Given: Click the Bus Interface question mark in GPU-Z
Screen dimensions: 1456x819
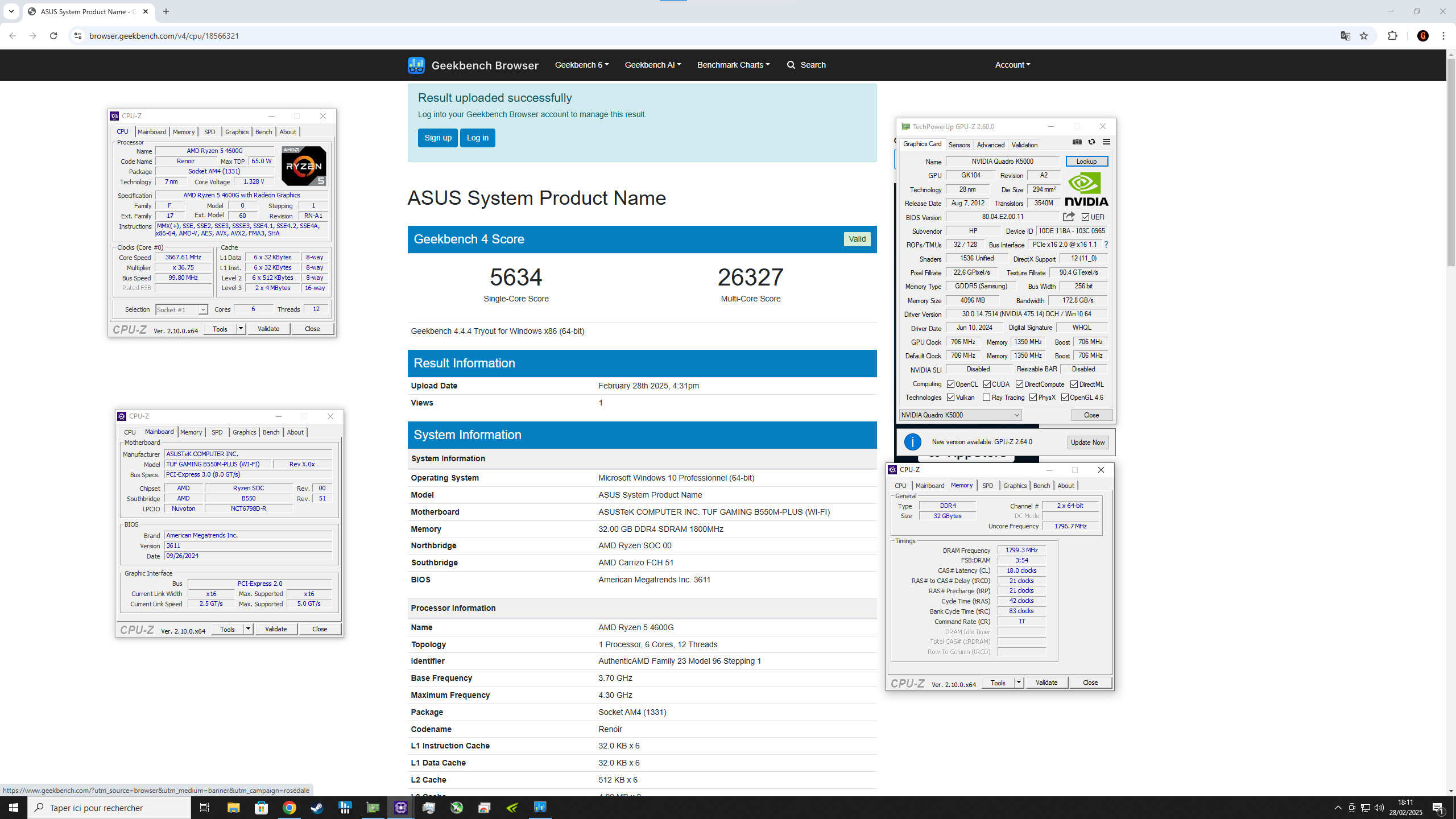Looking at the screenshot, I should pyautogui.click(x=1106, y=245).
